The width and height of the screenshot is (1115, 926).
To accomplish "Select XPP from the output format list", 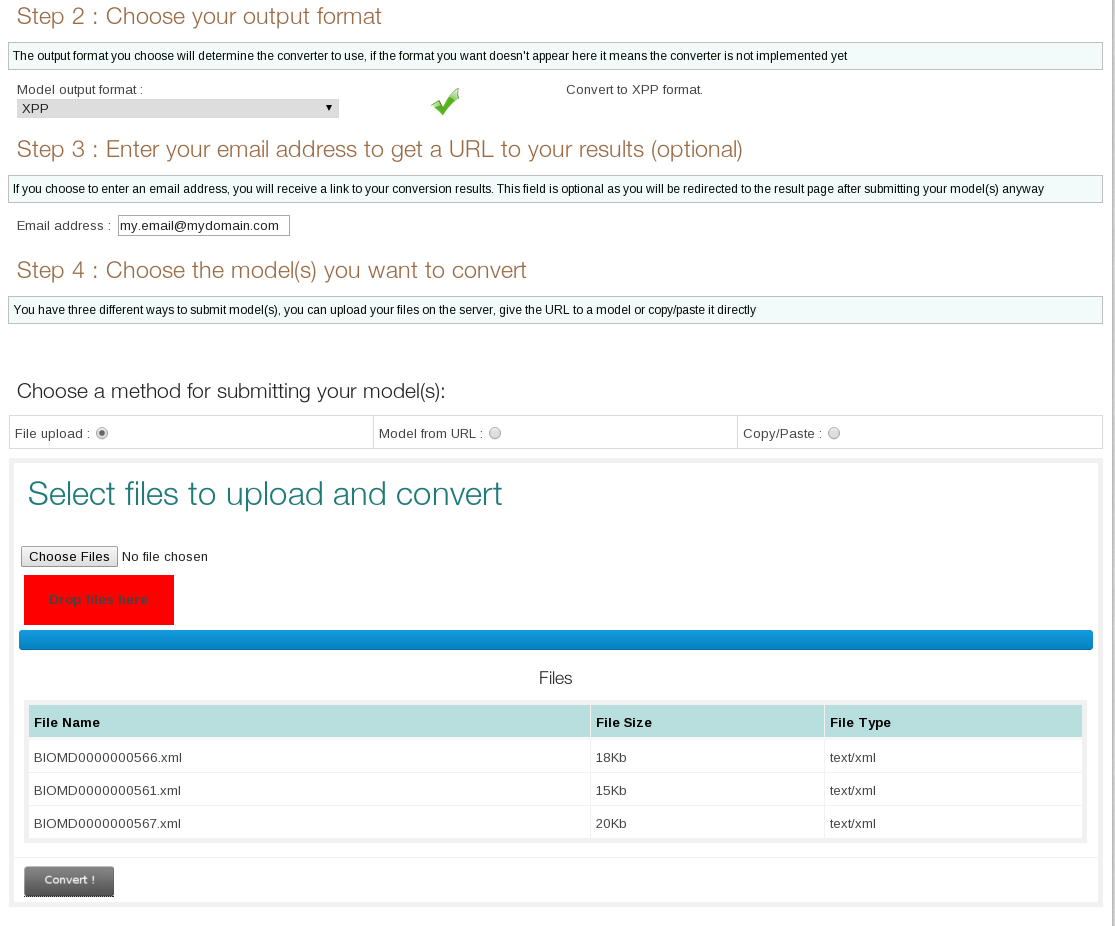I will (177, 108).
